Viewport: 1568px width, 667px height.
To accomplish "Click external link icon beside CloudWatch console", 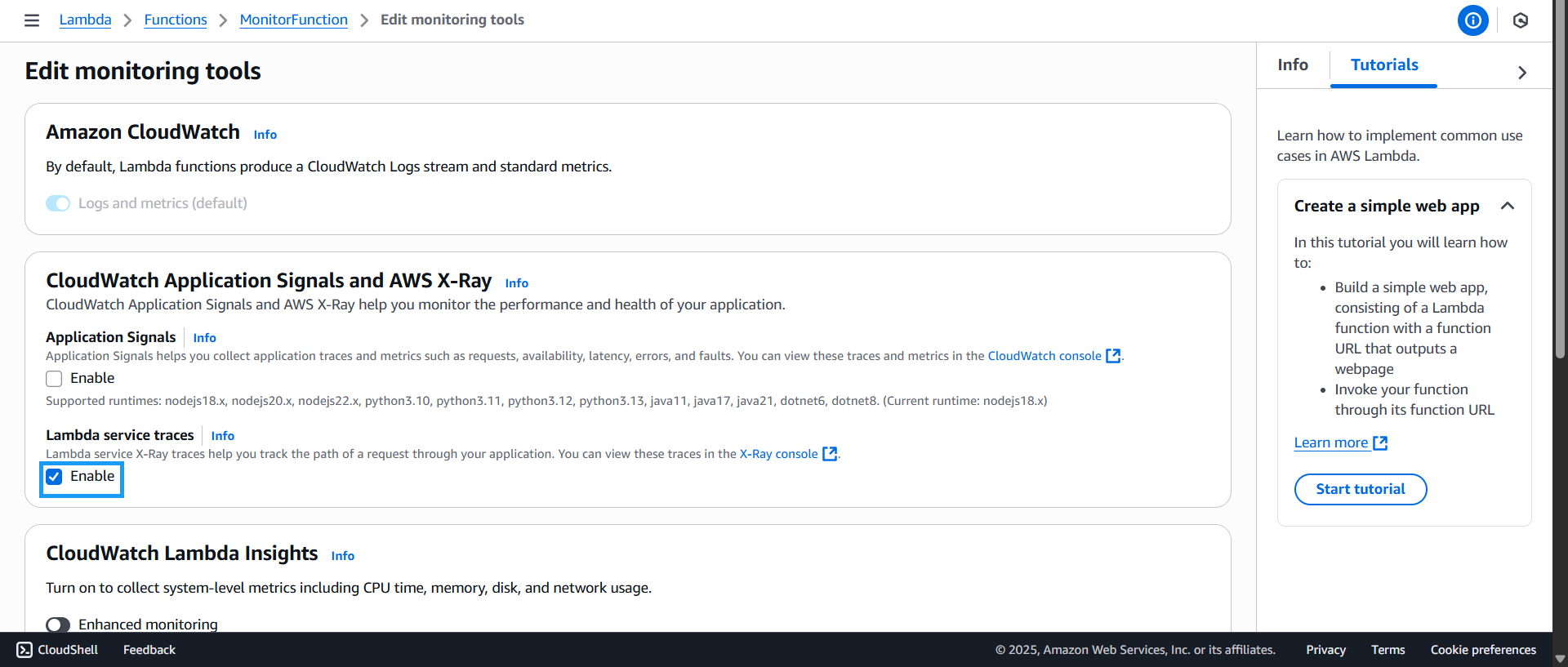I will click(1112, 356).
